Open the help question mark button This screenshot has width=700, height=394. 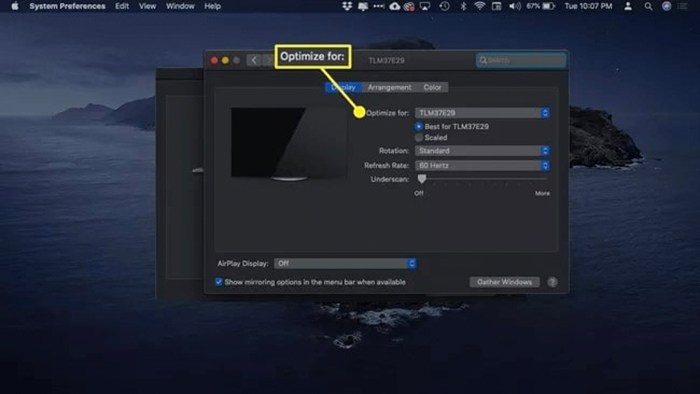click(552, 282)
